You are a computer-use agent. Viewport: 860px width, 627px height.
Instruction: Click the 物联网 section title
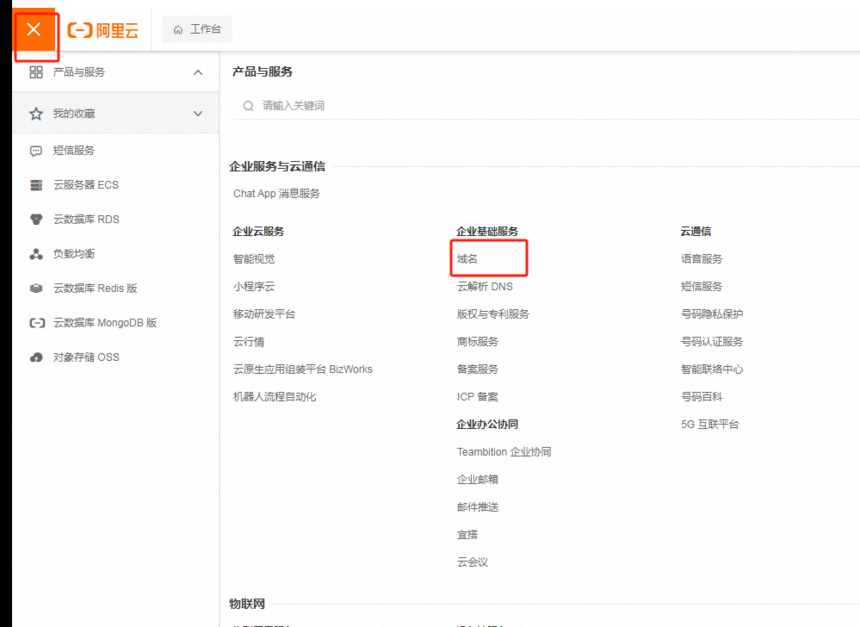pos(247,604)
